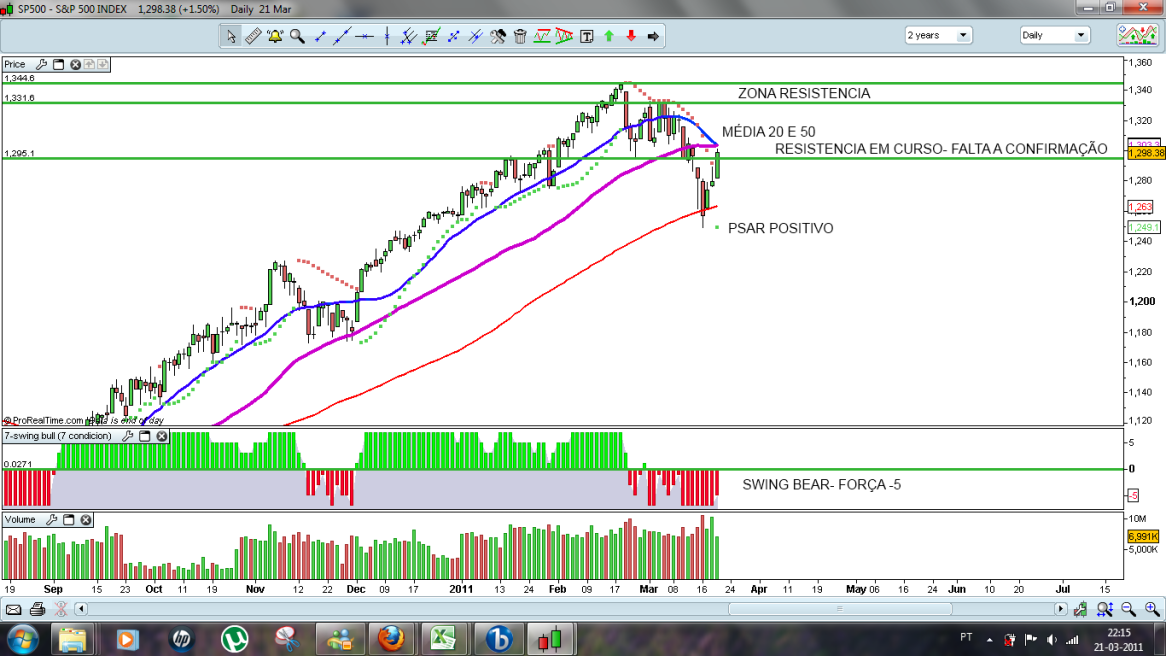The width and height of the screenshot is (1166, 656).
Task: Click the PT language indicator
Action: coord(966,637)
